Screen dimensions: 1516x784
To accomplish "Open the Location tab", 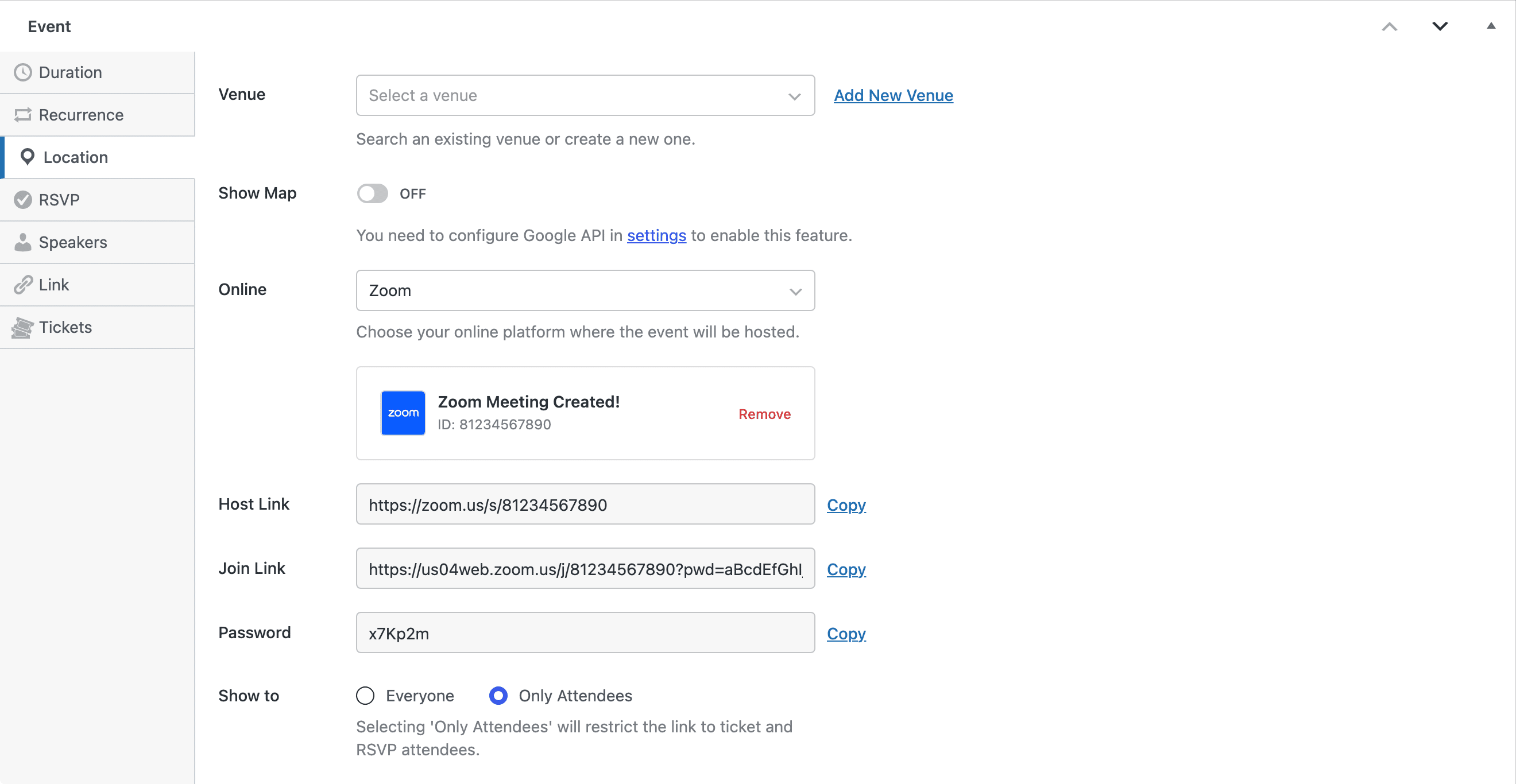I will (98, 157).
